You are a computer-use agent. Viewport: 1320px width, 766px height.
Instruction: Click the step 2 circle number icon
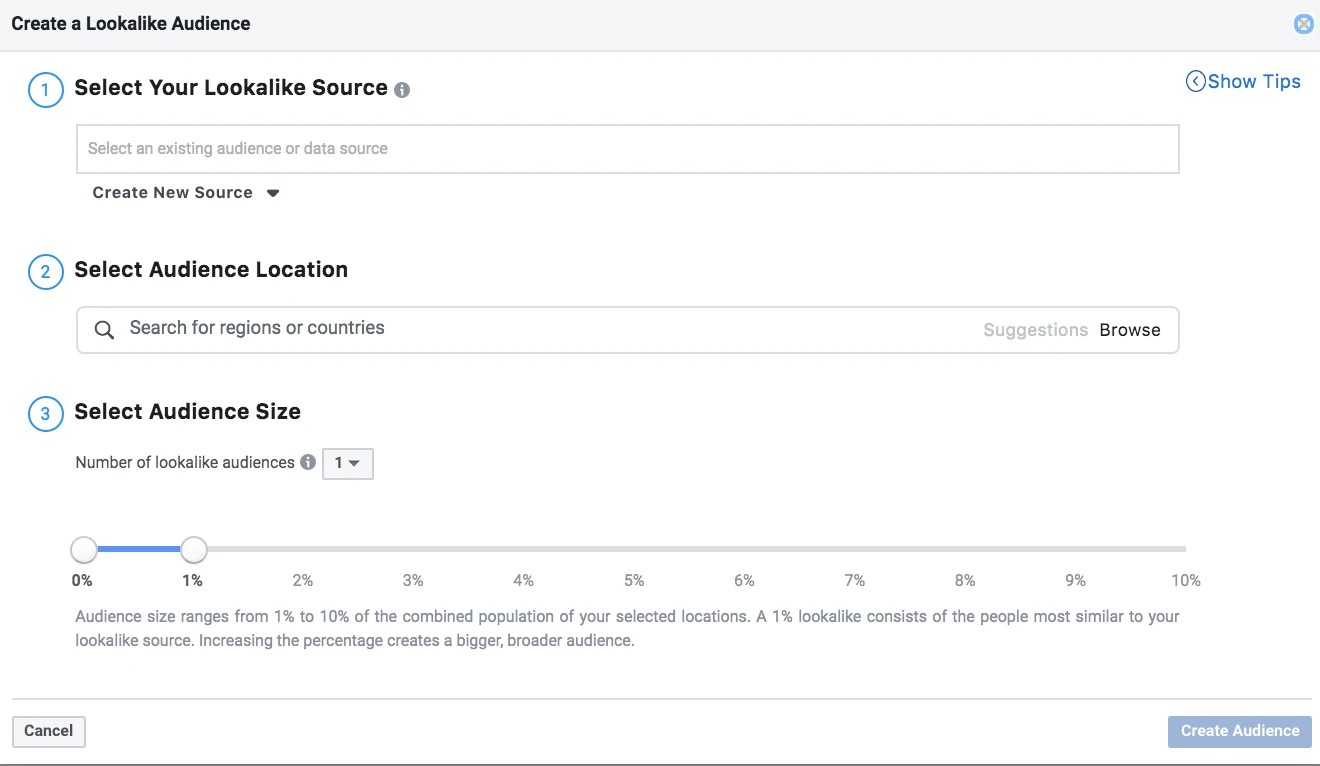45,272
